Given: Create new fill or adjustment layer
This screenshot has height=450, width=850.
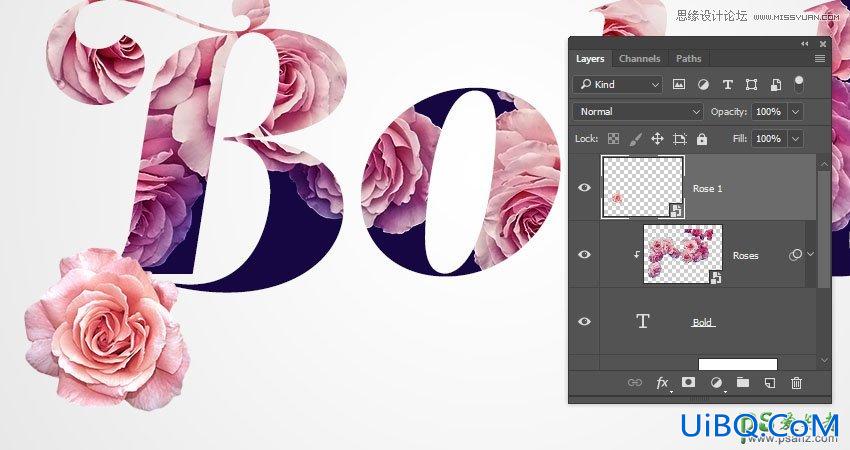Looking at the screenshot, I should 716,383.
